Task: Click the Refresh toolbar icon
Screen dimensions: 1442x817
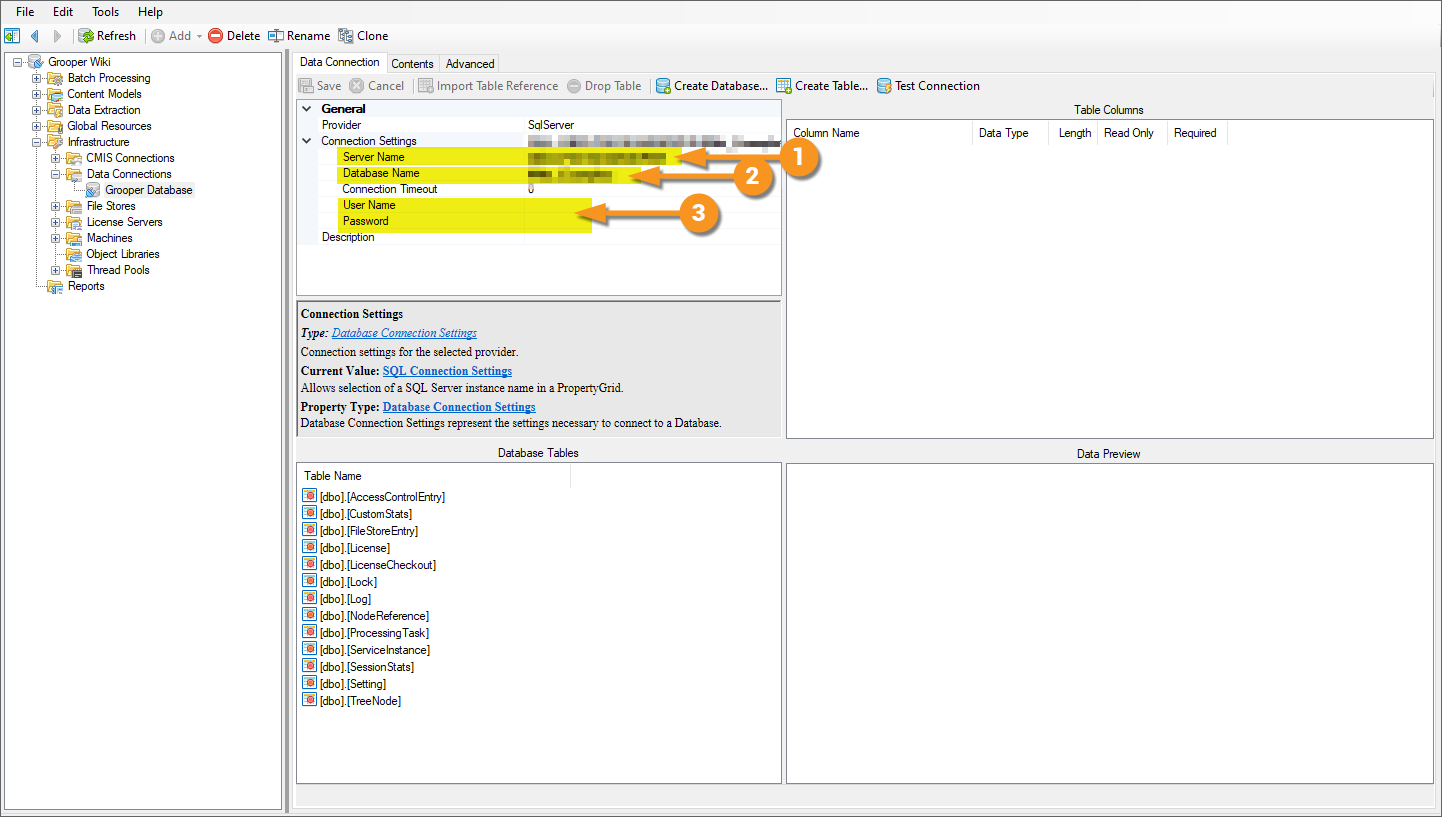Action: 86,36
